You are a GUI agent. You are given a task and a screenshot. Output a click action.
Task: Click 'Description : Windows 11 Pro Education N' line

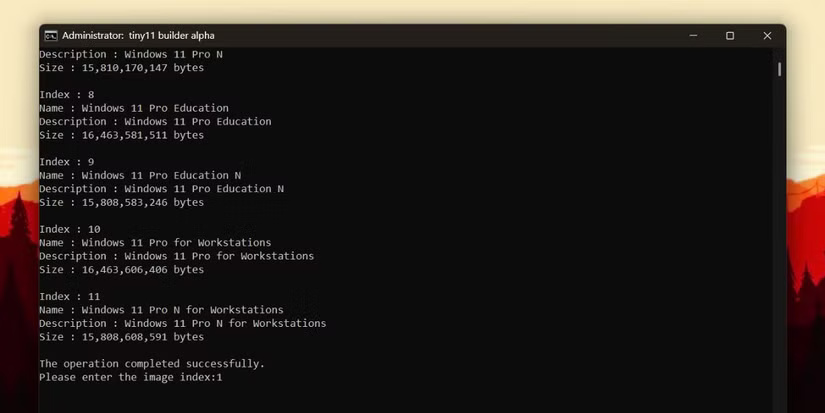point(162,189)
